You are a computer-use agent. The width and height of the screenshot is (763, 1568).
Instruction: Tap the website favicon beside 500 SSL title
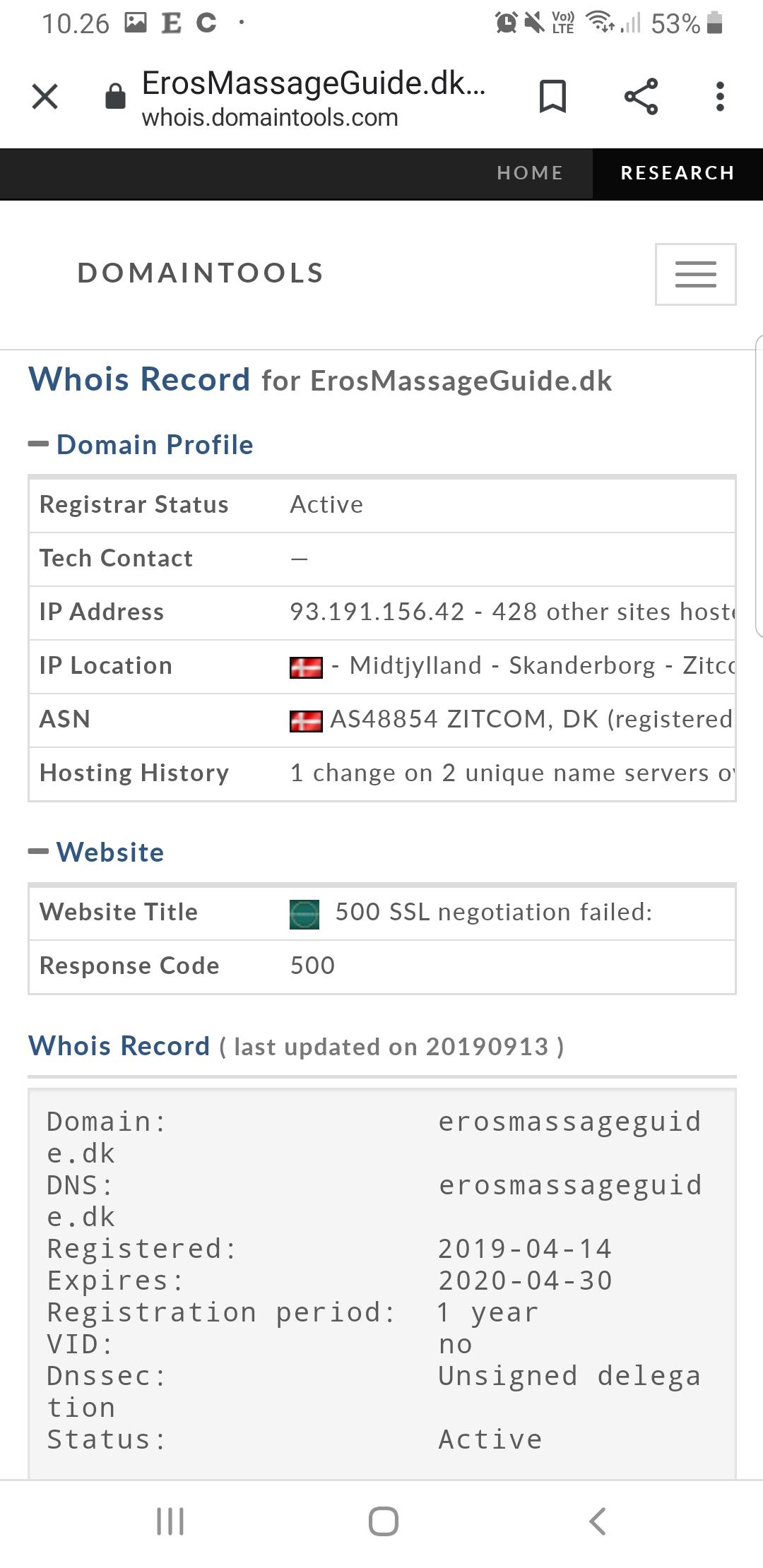point(304,913)
